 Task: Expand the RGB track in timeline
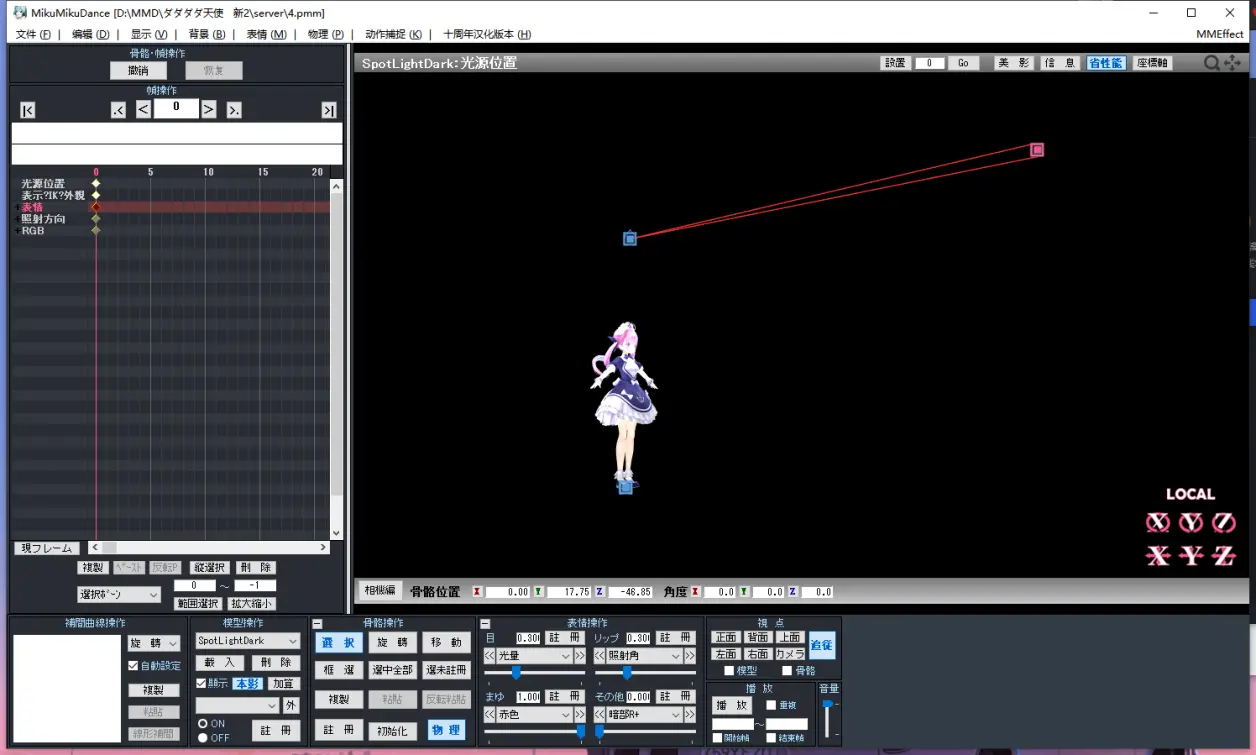(16, 231)
